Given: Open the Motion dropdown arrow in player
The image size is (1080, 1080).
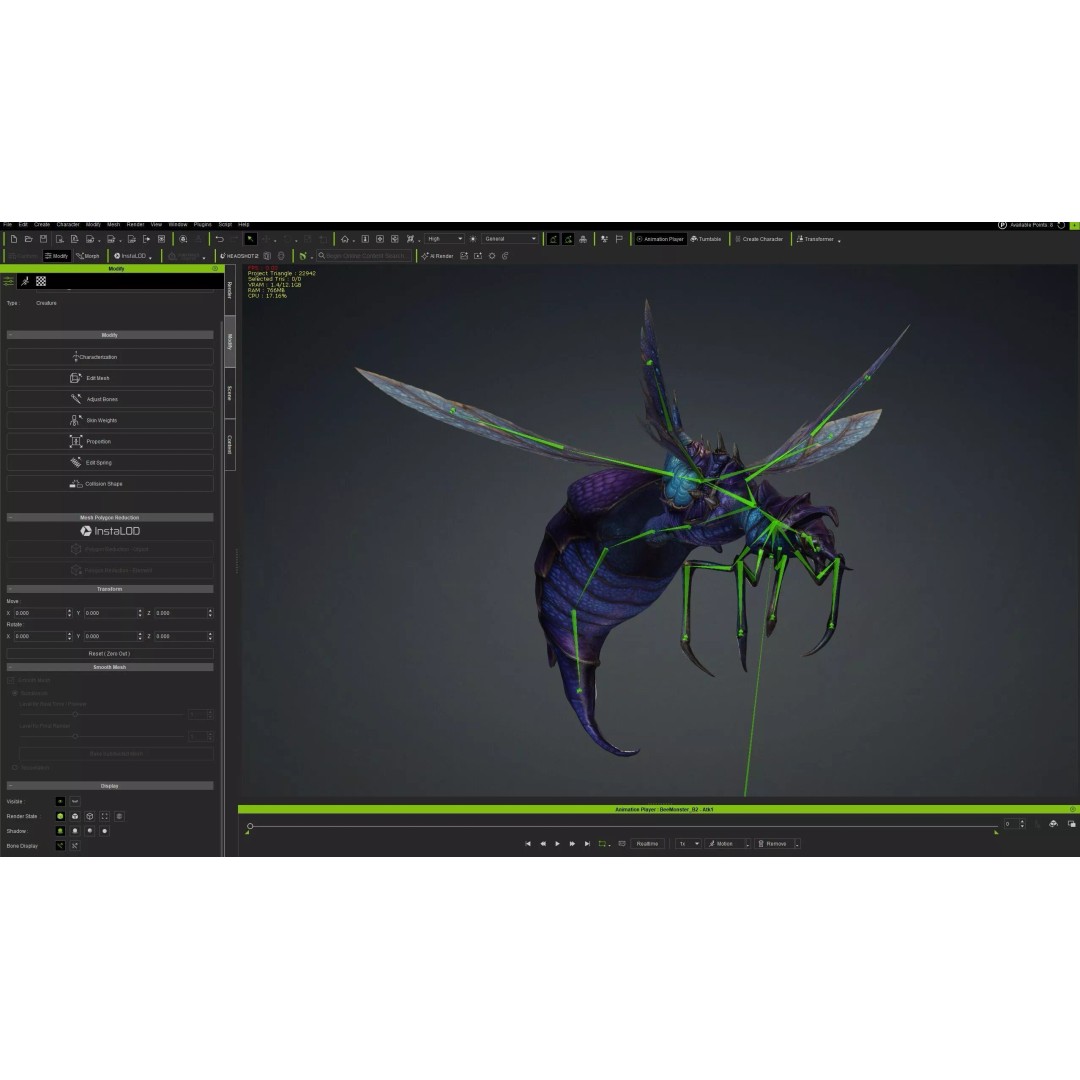Looking at the screenshot, I should click(x=747, y=844).
